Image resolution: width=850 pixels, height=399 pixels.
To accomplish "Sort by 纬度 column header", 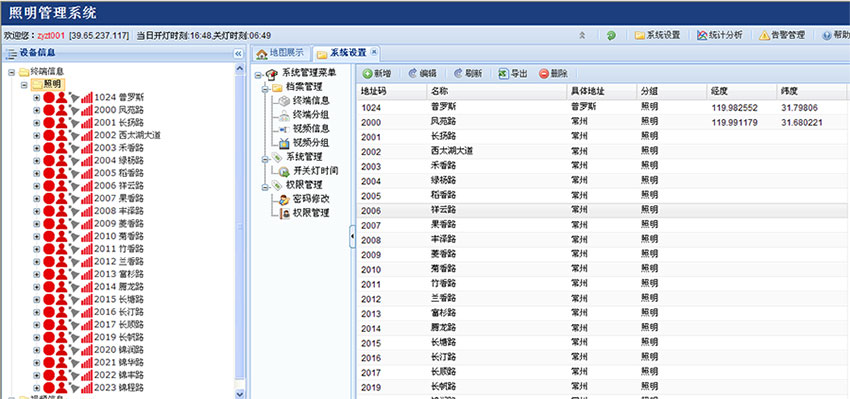I will point(812,92).
